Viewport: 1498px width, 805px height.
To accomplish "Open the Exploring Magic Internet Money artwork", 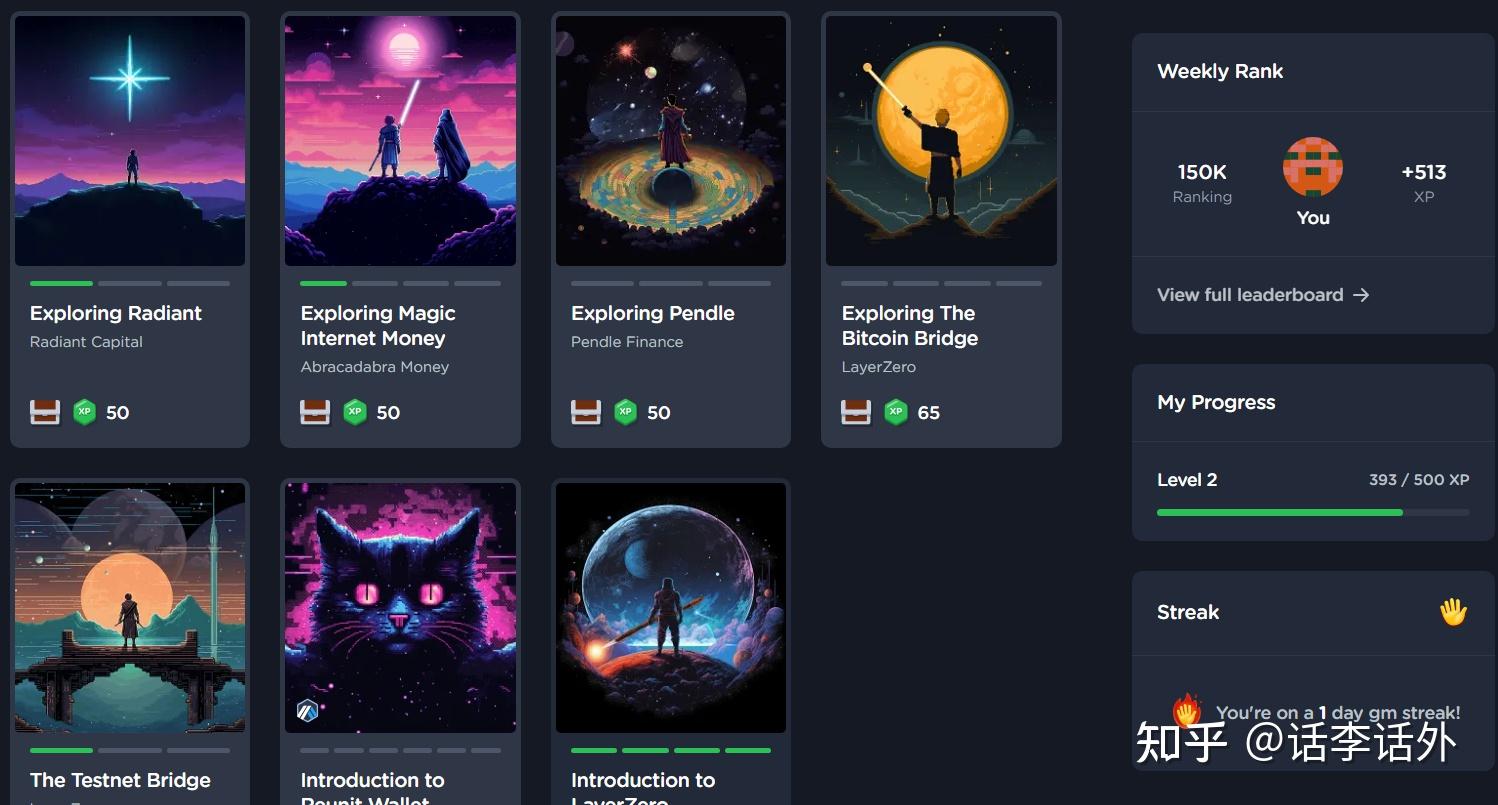I will pyautogui.click(x=400, y=141).
